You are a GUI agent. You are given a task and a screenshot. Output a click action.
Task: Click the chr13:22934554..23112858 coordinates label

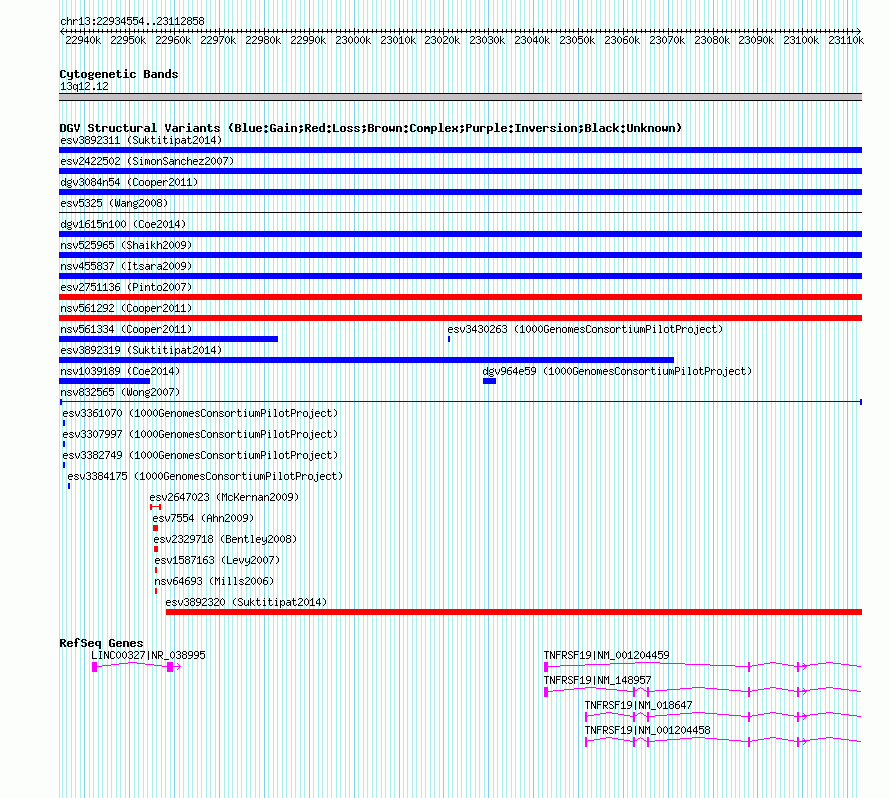point(132,22)
